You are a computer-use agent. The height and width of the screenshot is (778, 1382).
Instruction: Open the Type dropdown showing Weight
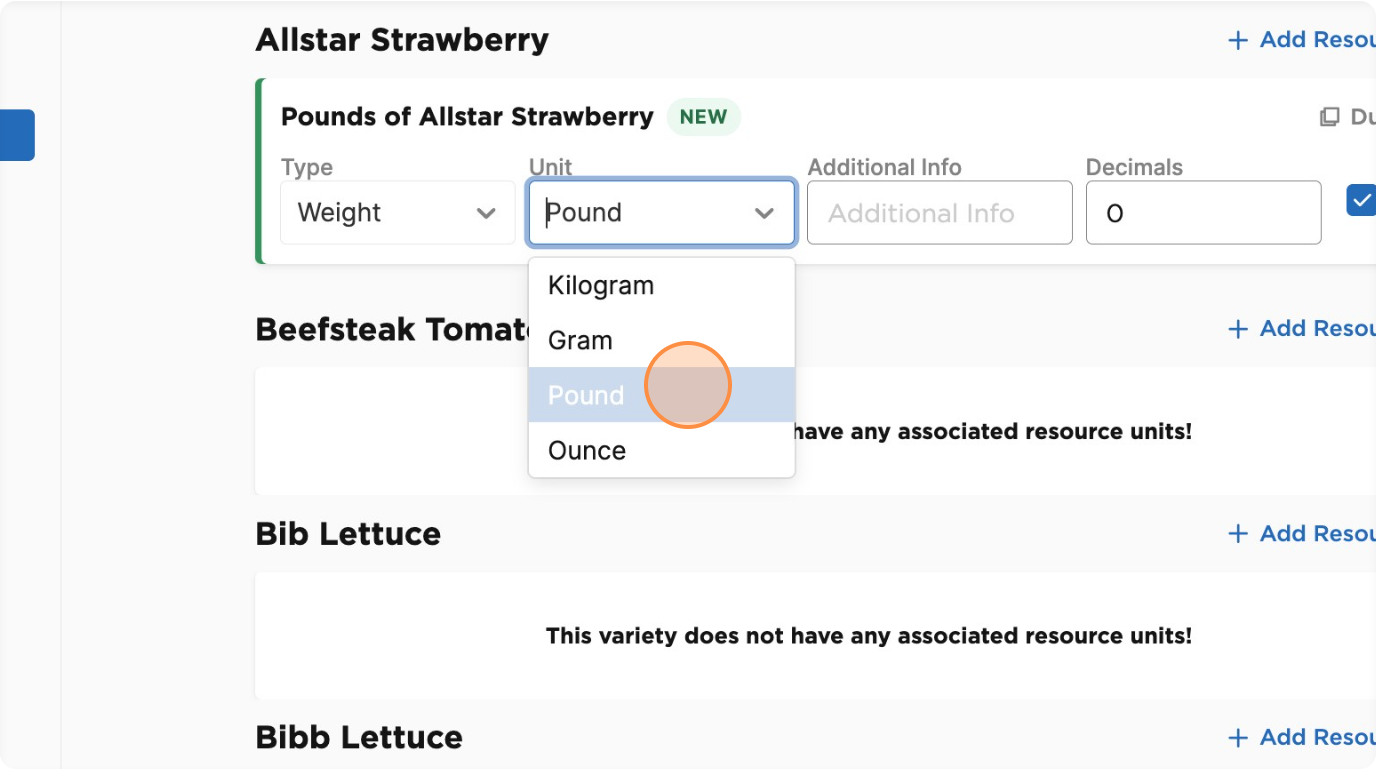[397, 212]
